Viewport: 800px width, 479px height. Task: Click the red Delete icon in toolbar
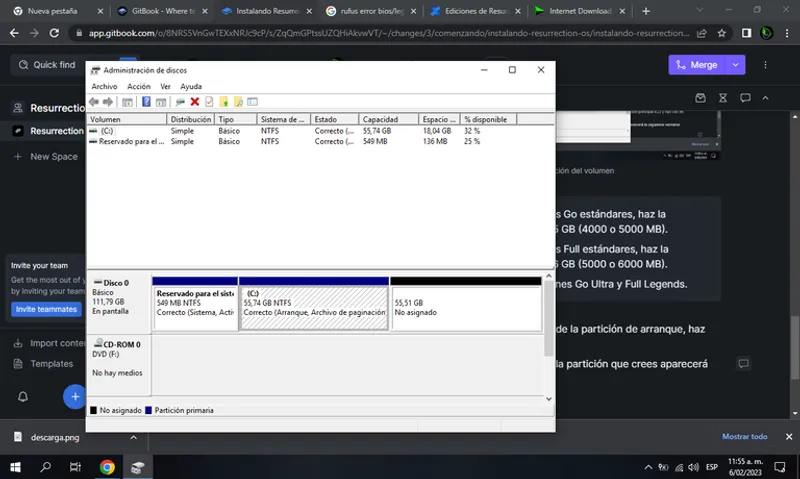tap(194, 102)
